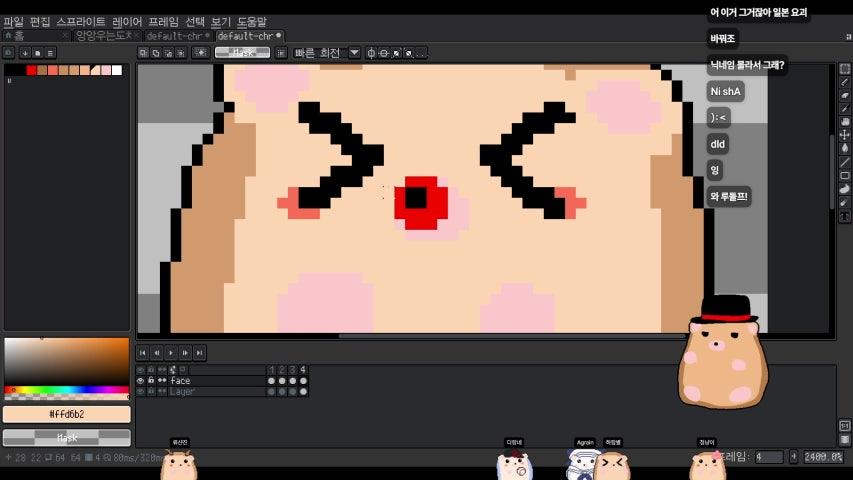Click the rainbow hue slider
853x480 pixels.
tap(66, 390)
